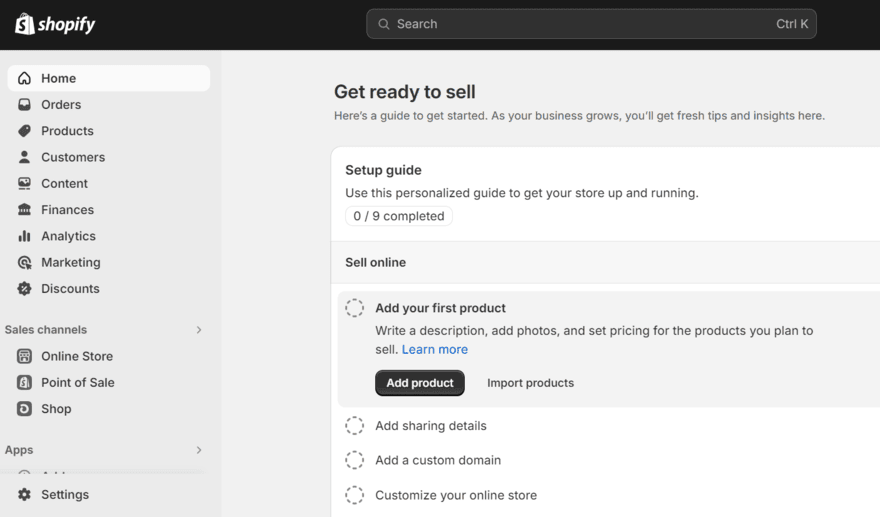Viewport: 880px width, 517px height.
Task: Click the Home house icon
Action: [x=24, y=78]
